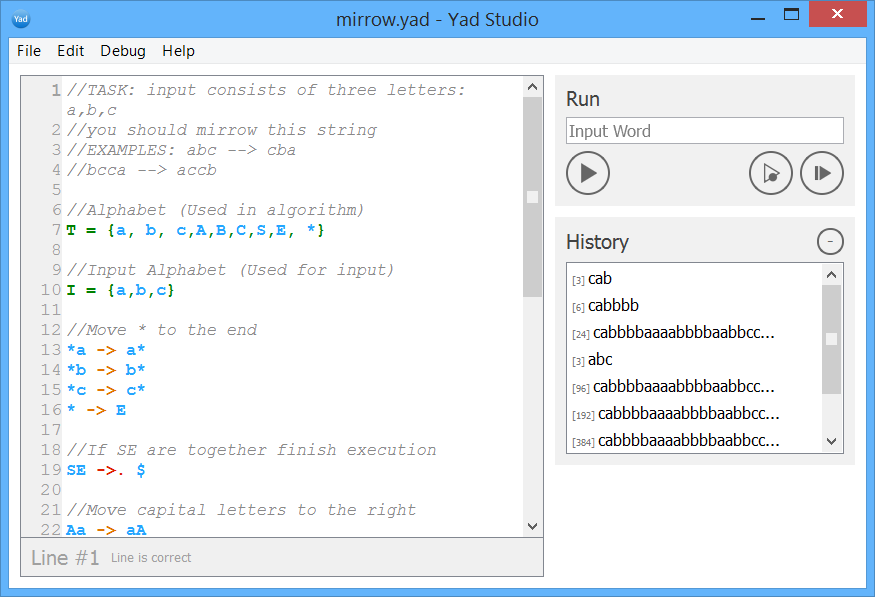The width and height of the screenshot is (875, 597).
Task: Open the Edit menu
Action: (x=70, y=51)
